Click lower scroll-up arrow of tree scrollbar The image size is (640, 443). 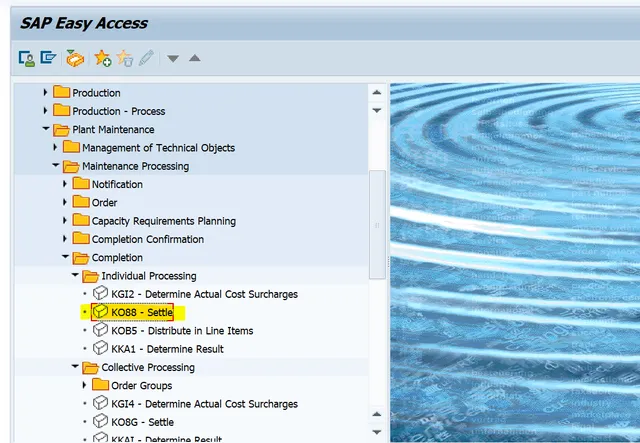(377, 414)
